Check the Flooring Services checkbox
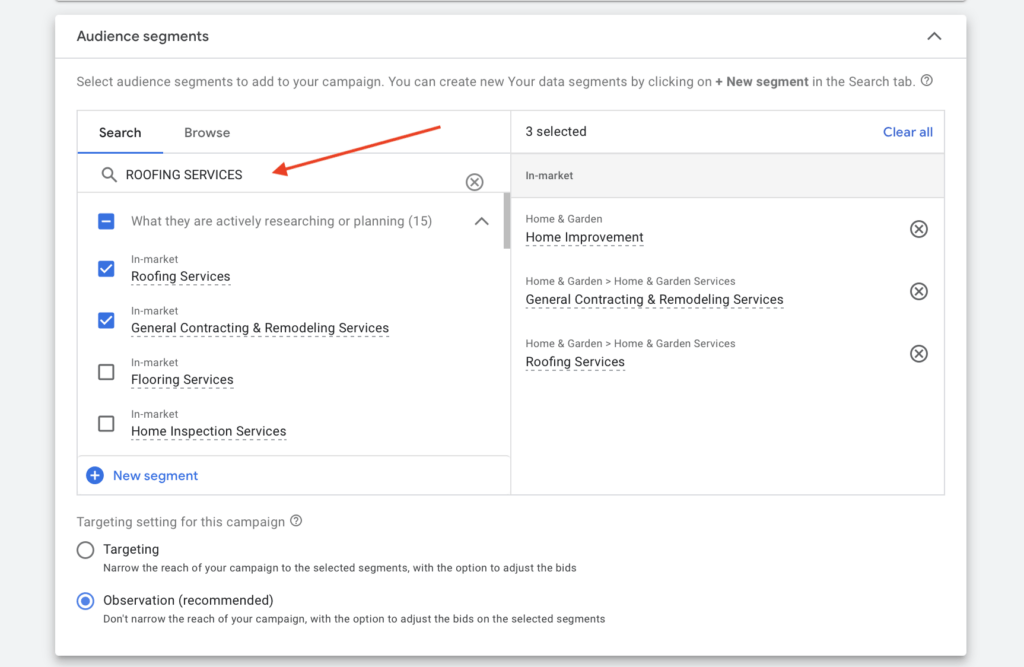The height and width of the screenshot is (667, 1024). pyautogui.click(x=106, y=372)
